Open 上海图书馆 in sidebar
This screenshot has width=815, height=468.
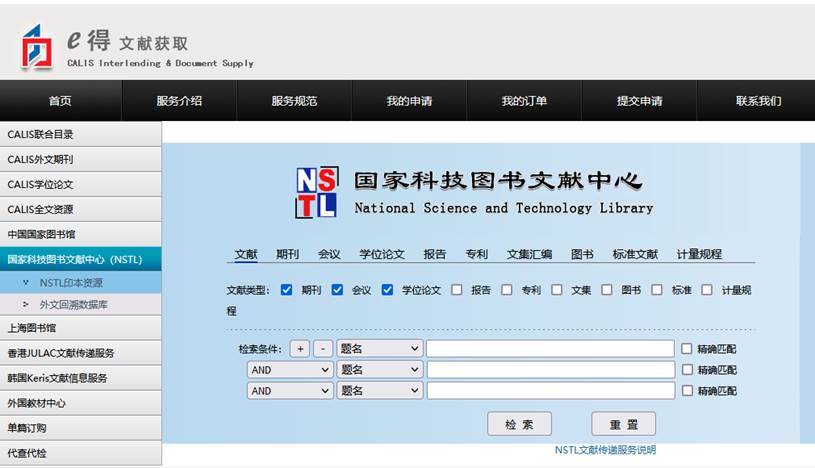tap(81, 328)
